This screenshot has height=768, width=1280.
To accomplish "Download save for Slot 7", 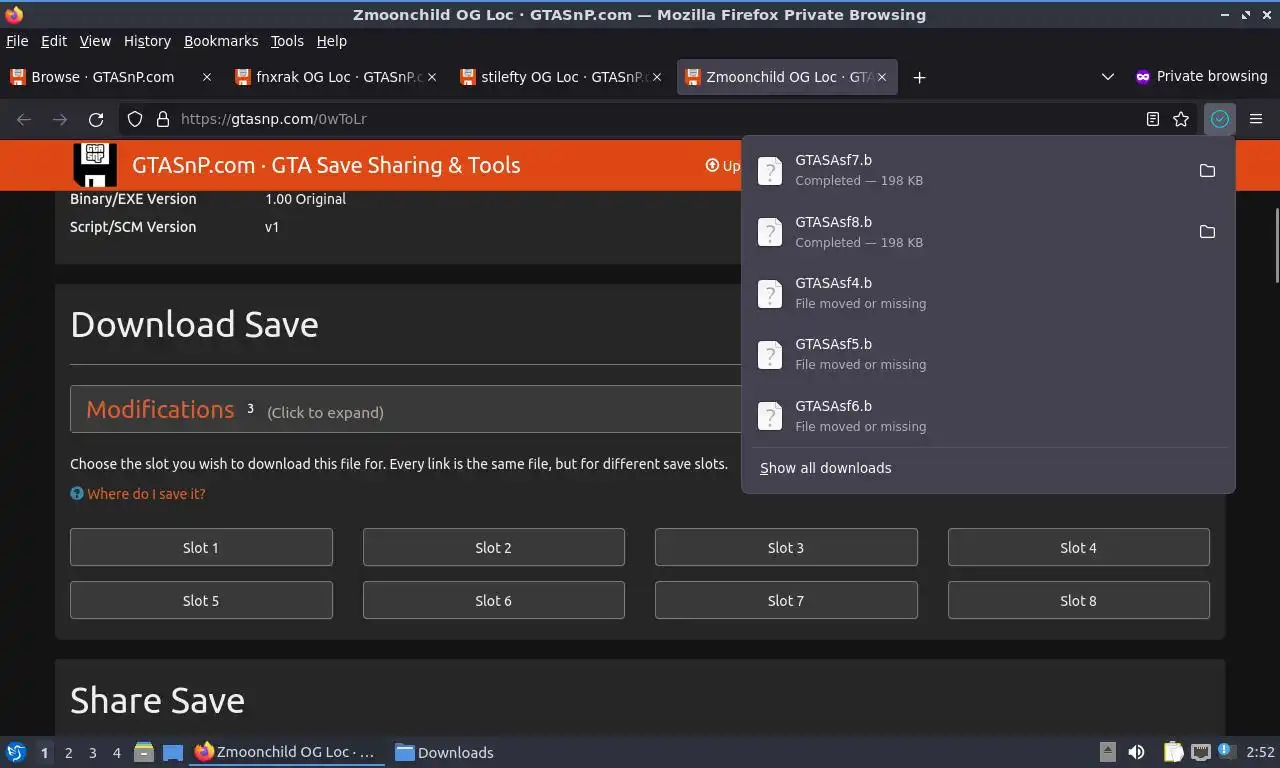I will click(x=786, y=600).
